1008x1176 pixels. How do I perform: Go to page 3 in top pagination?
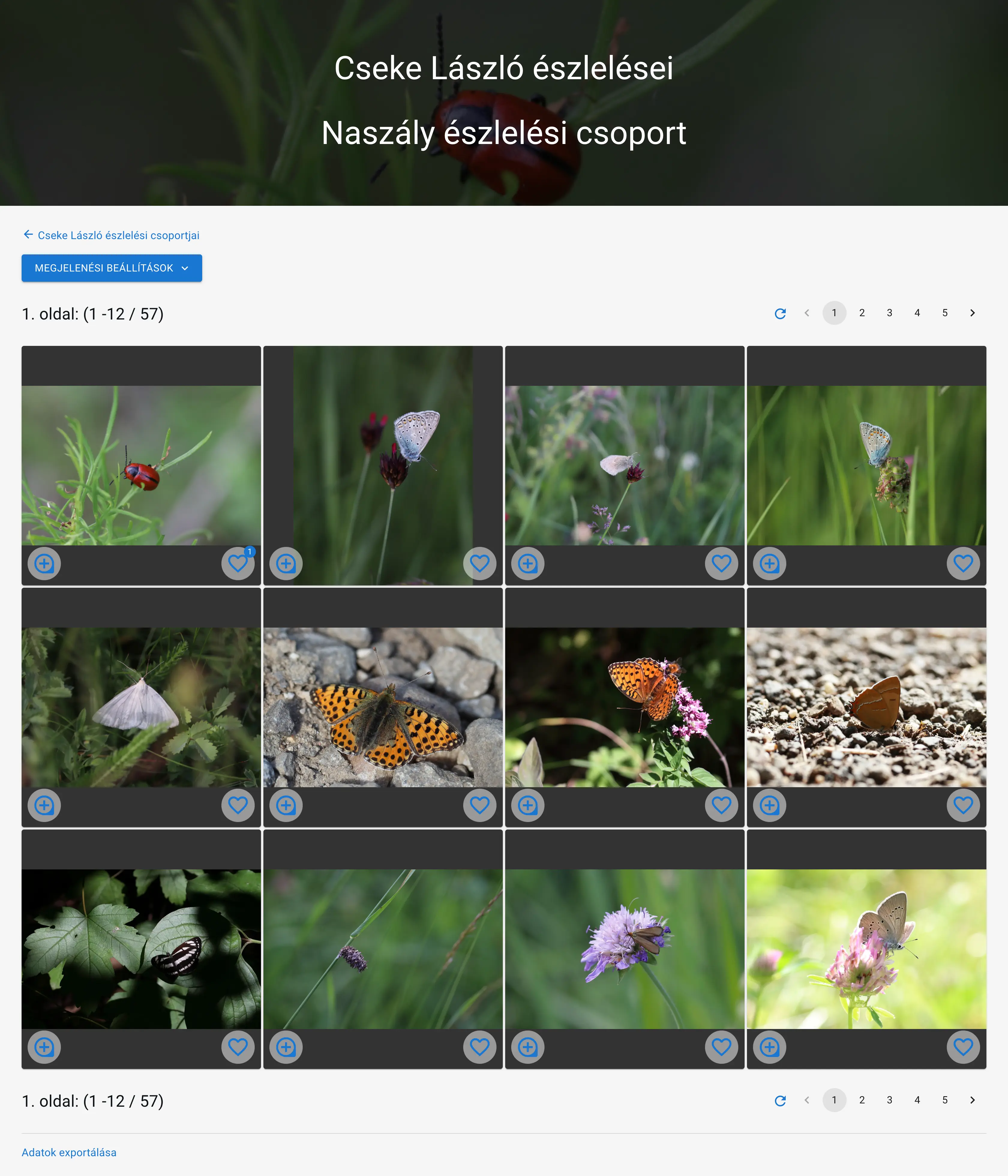[889, 313]
